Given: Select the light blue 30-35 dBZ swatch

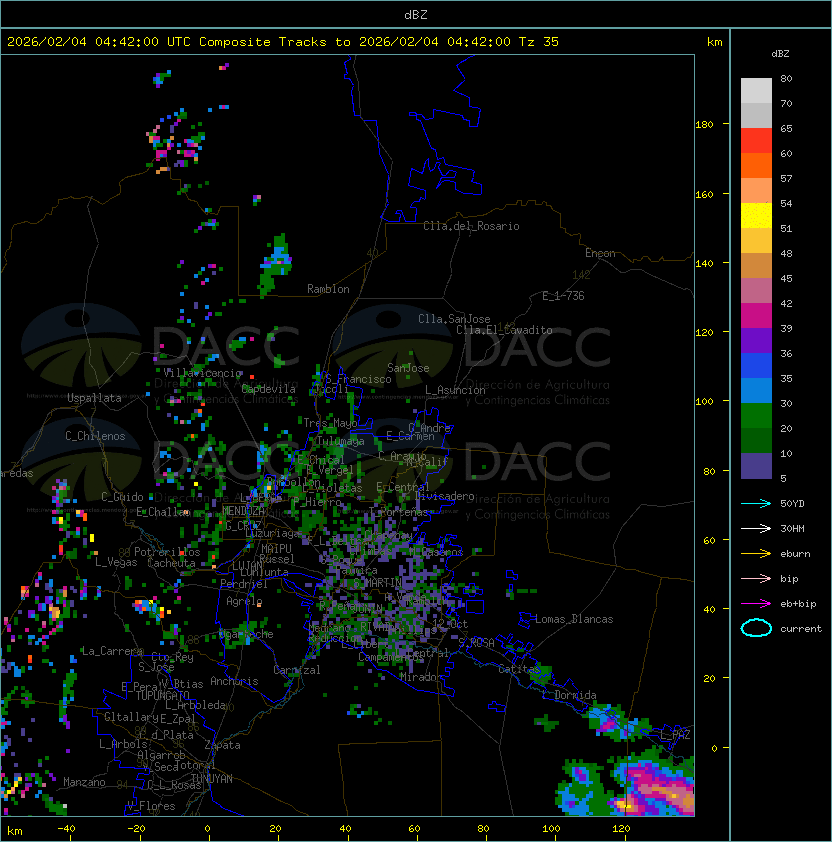Looking at the screenshot, I should 756,390.
